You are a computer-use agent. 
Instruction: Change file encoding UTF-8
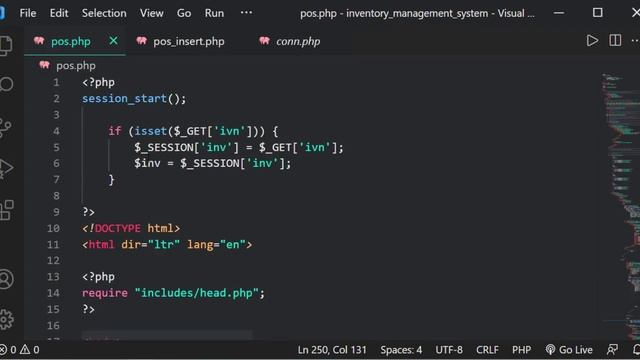click(449, 350)
